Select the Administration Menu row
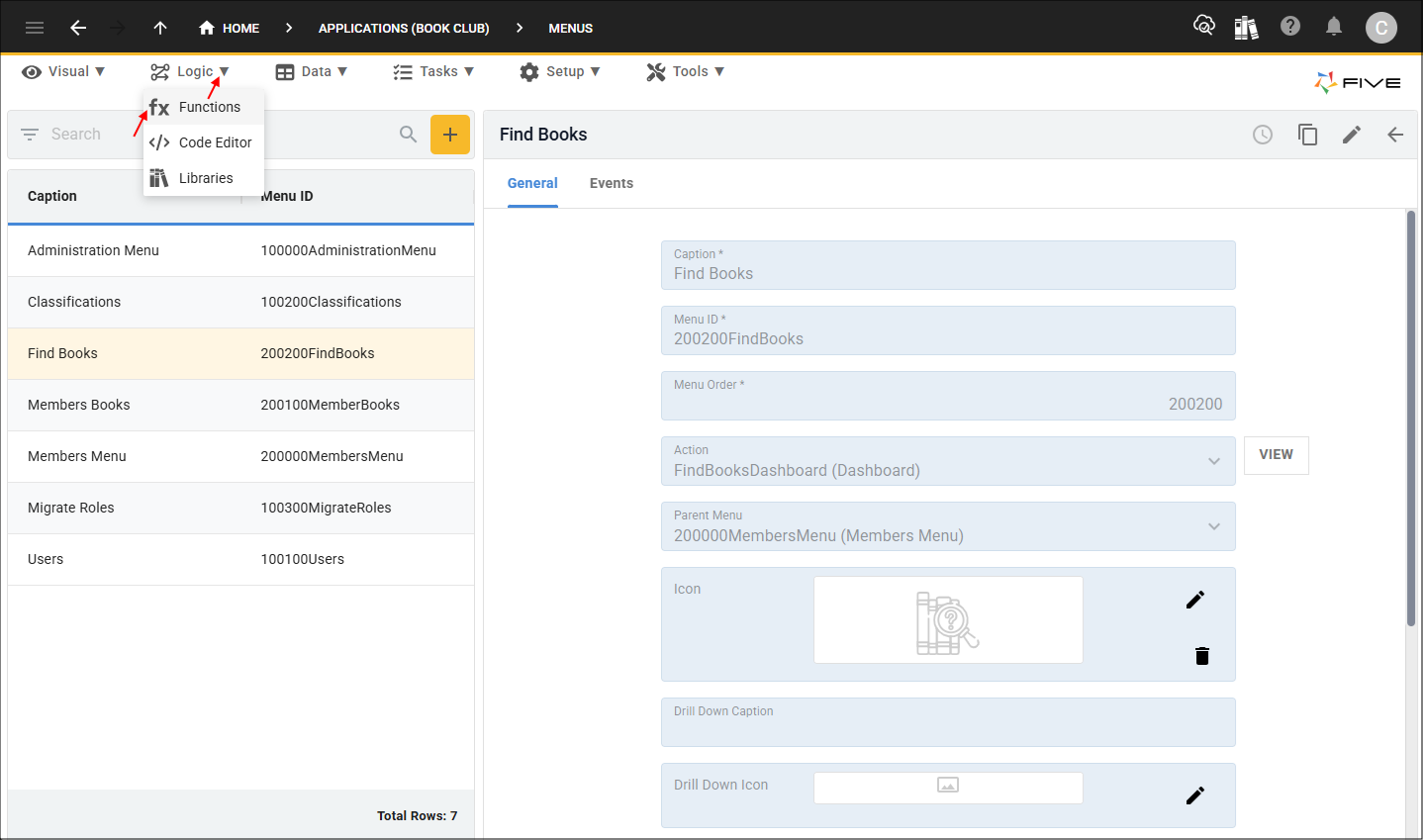The height and width of the screenshot is (840, 1423). [240, 250]
